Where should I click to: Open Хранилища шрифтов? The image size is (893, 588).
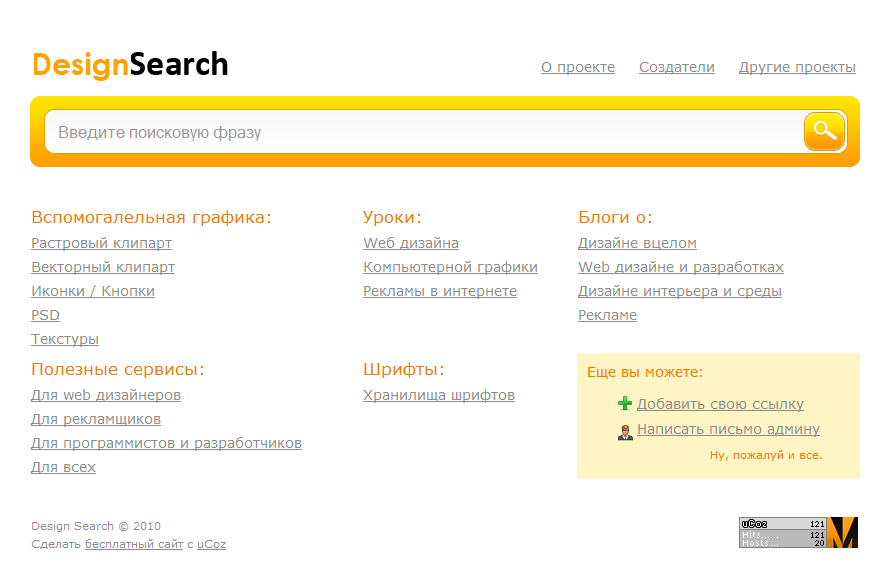tap(439, 395)
